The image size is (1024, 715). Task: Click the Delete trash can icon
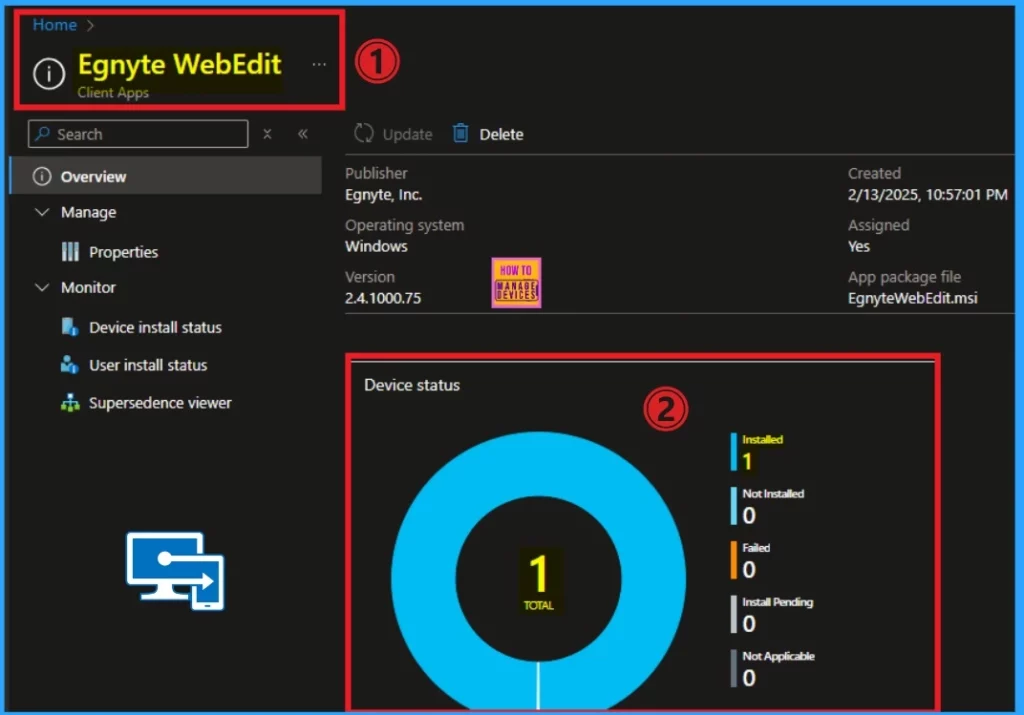[x=460, y=133]
